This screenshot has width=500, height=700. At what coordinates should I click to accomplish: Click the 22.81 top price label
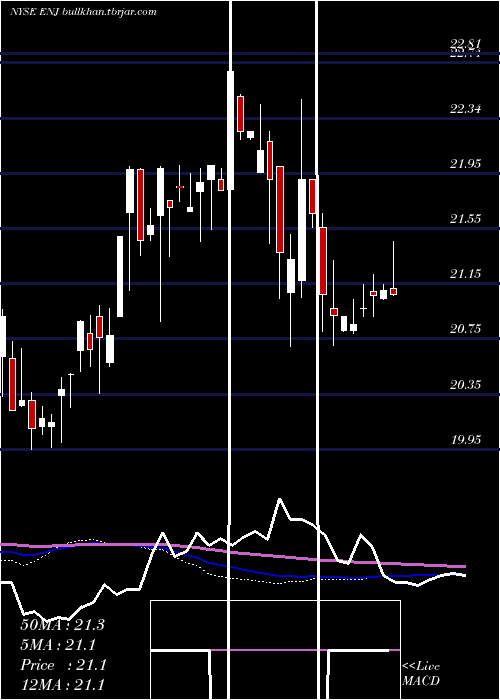coord(465,43)
